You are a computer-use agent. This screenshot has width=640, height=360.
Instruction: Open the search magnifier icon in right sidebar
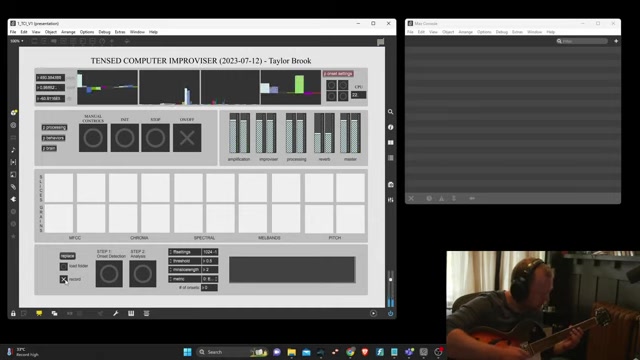coord(391,112)
